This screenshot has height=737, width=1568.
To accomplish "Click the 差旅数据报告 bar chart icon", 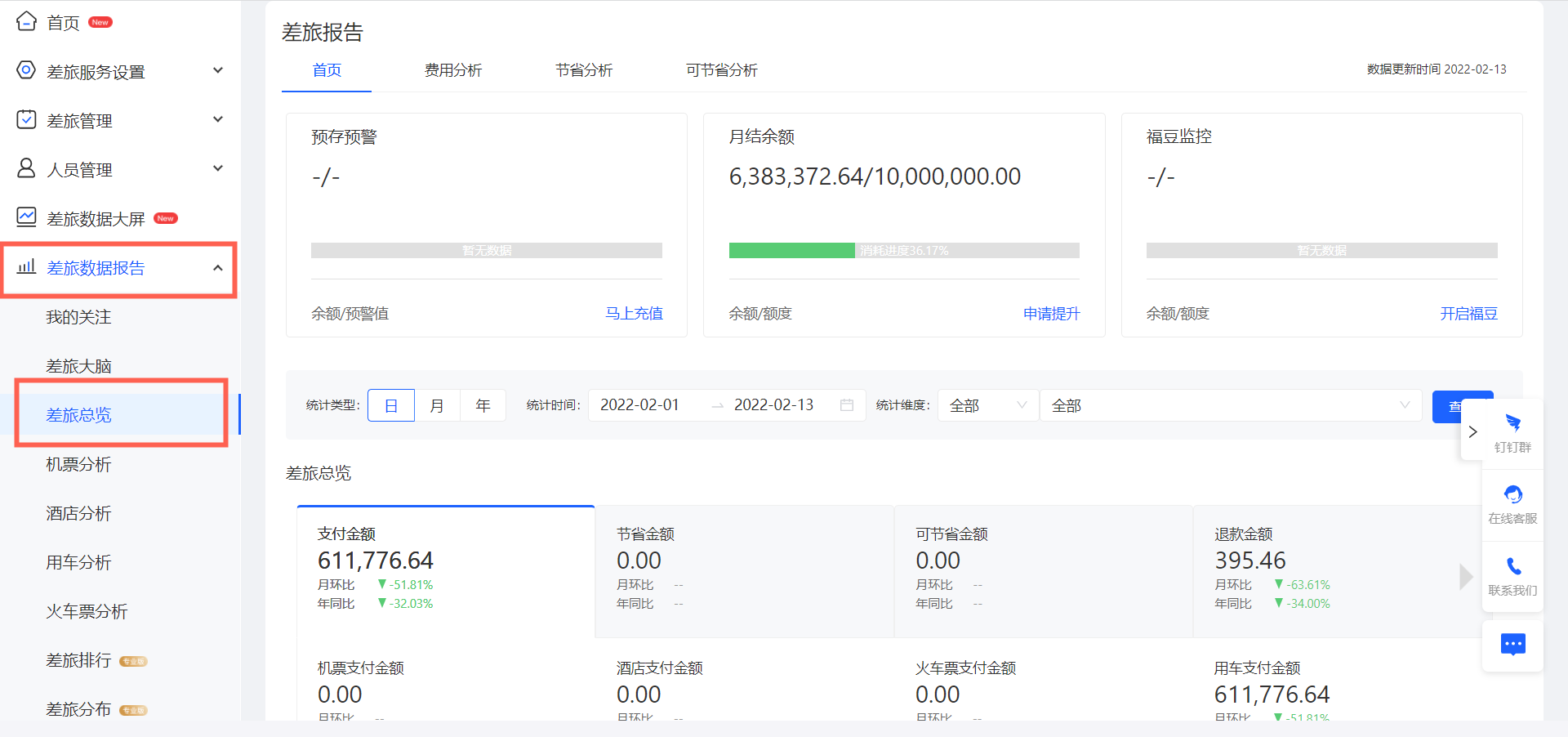I will click(26, 266).
